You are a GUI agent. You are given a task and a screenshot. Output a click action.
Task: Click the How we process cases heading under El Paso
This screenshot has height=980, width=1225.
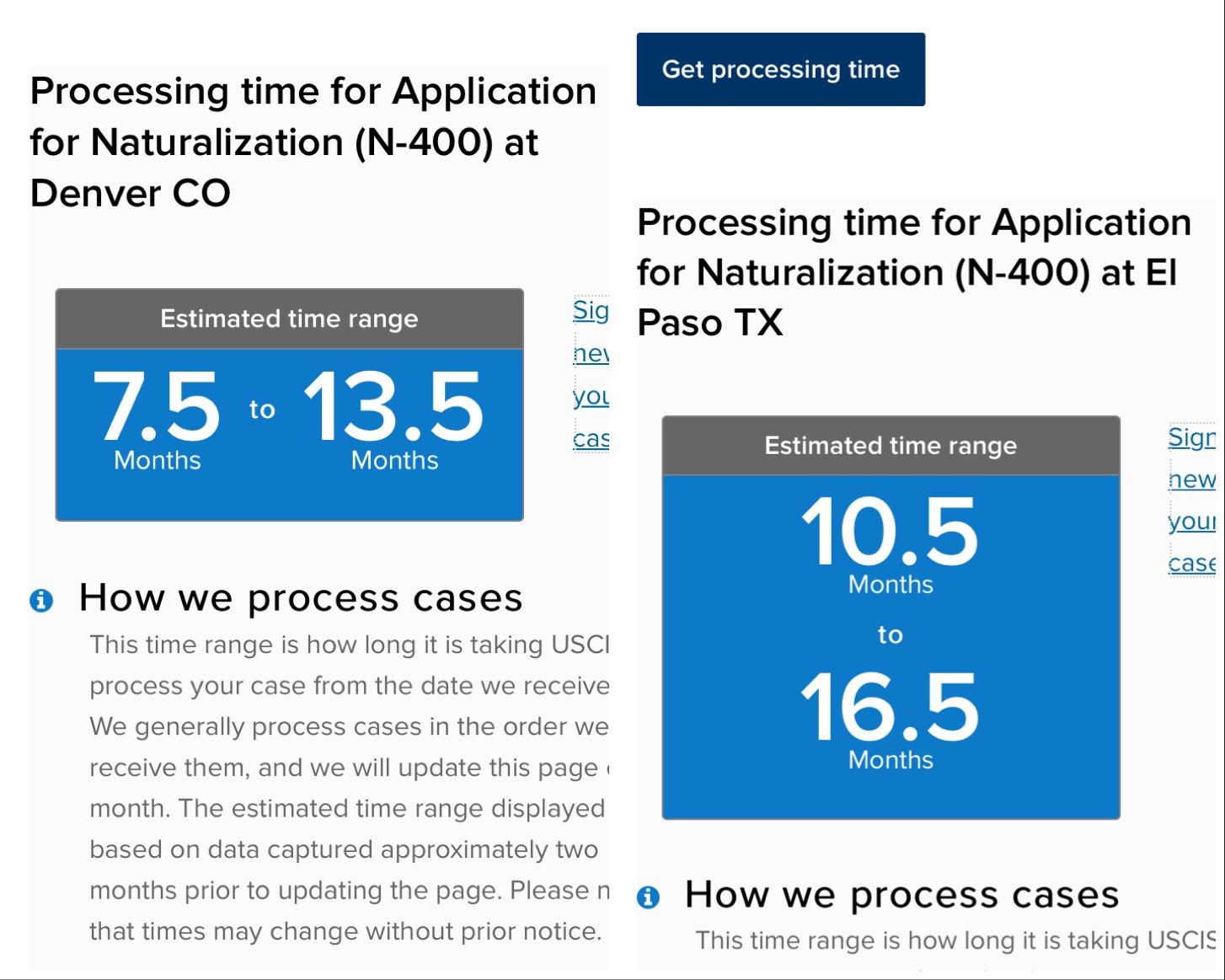coord(901,894)
